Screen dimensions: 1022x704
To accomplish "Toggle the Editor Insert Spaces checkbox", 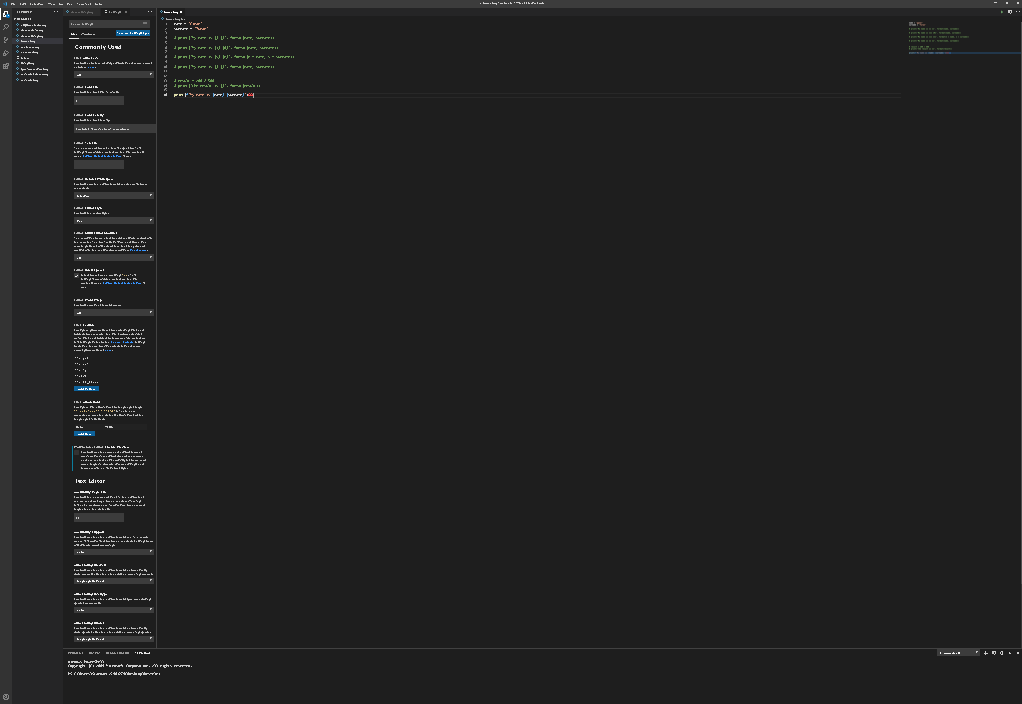I will pyautogui.click(x=76, y=276).
